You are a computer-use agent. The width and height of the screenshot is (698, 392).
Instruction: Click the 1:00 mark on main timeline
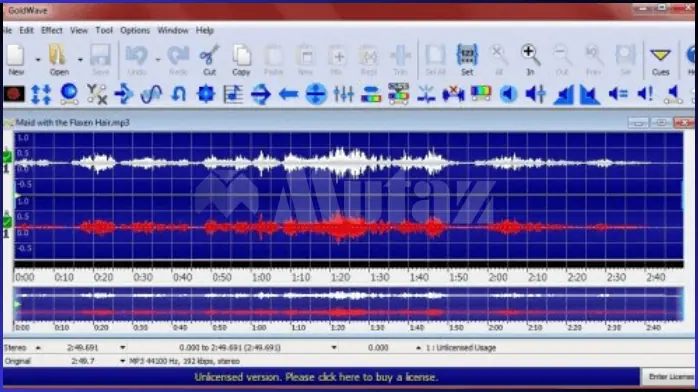[x=261, y=277]
